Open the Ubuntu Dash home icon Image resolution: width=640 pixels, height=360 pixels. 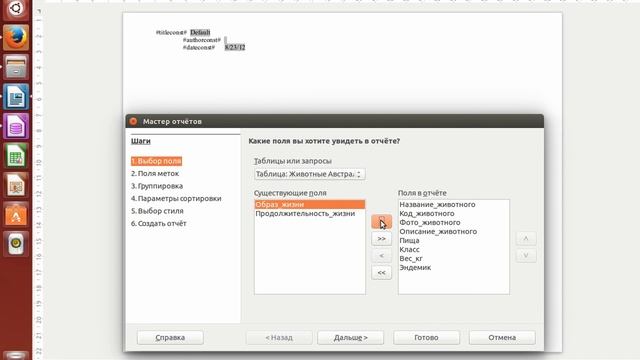(16, 9)
